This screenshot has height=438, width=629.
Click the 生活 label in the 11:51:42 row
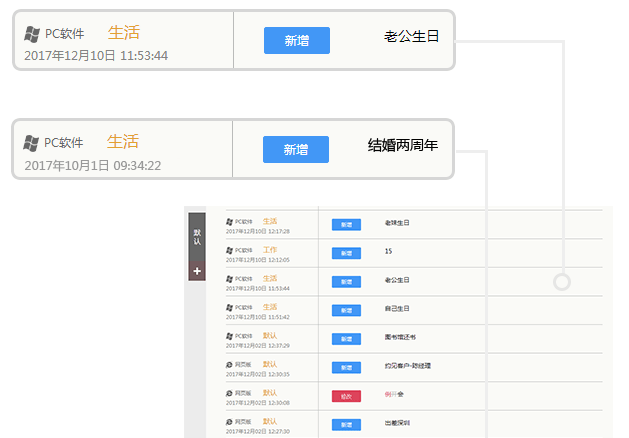click(270, 307)
